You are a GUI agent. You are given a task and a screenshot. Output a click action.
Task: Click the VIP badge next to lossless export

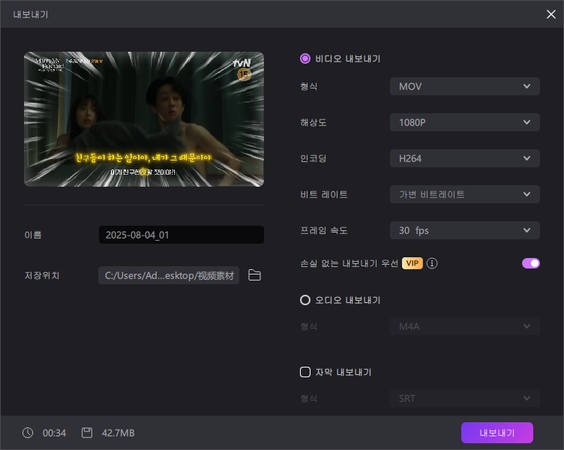412,263
